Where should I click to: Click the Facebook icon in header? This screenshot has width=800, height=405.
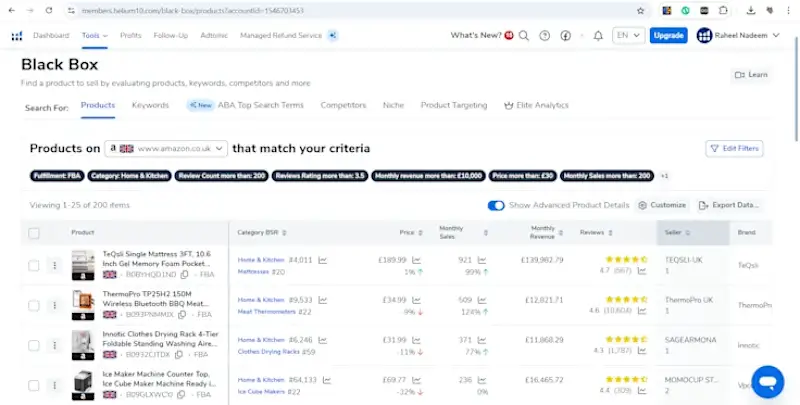[566, 36]
